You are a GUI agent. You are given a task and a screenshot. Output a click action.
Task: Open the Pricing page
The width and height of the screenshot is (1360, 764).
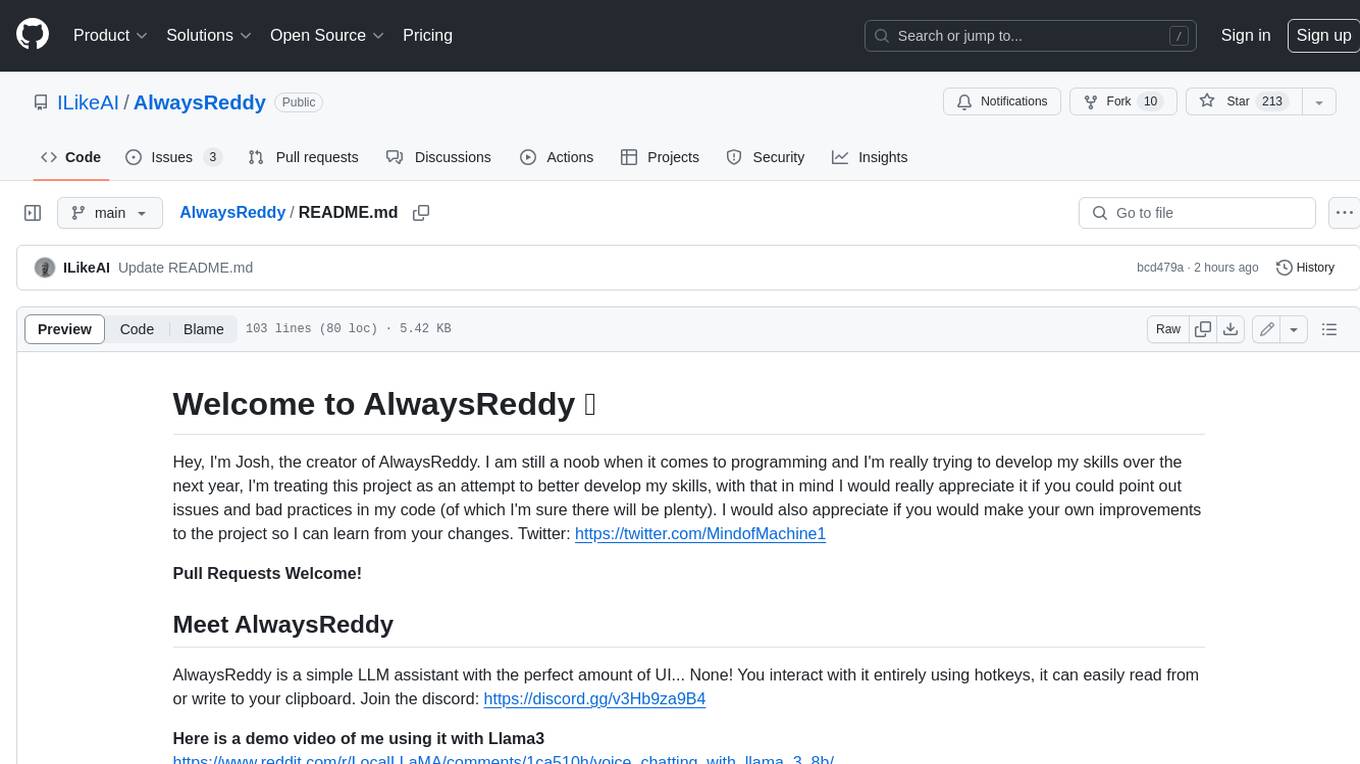(x=427, y=35)
